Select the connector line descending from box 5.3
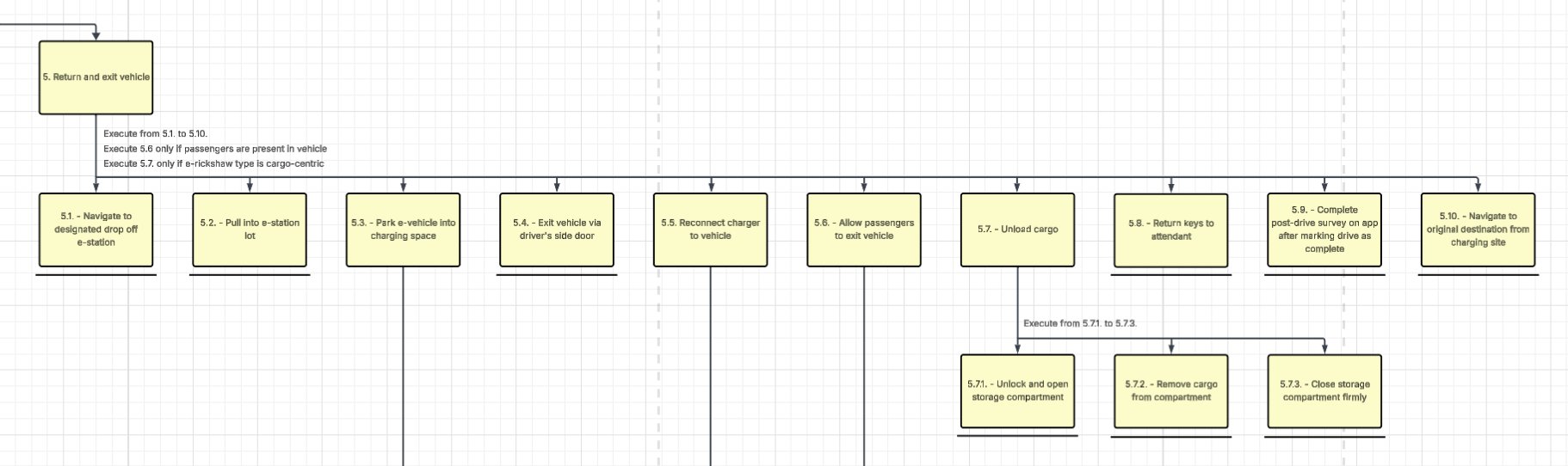The height and width of the screenshot is (466, 1568). pyautogui.click(x=403, y=370)
